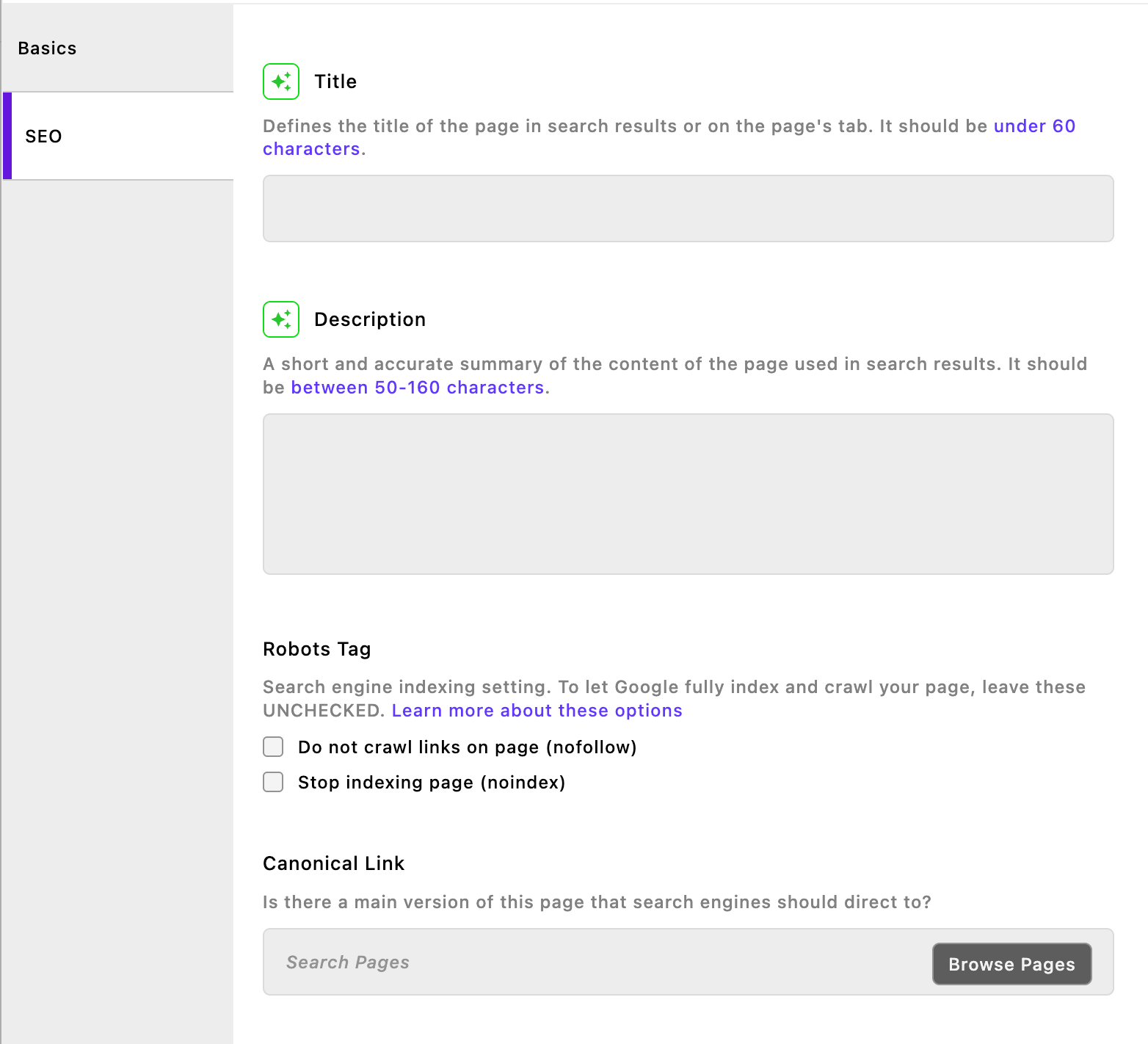Click the Robots Tag heading

317,649
